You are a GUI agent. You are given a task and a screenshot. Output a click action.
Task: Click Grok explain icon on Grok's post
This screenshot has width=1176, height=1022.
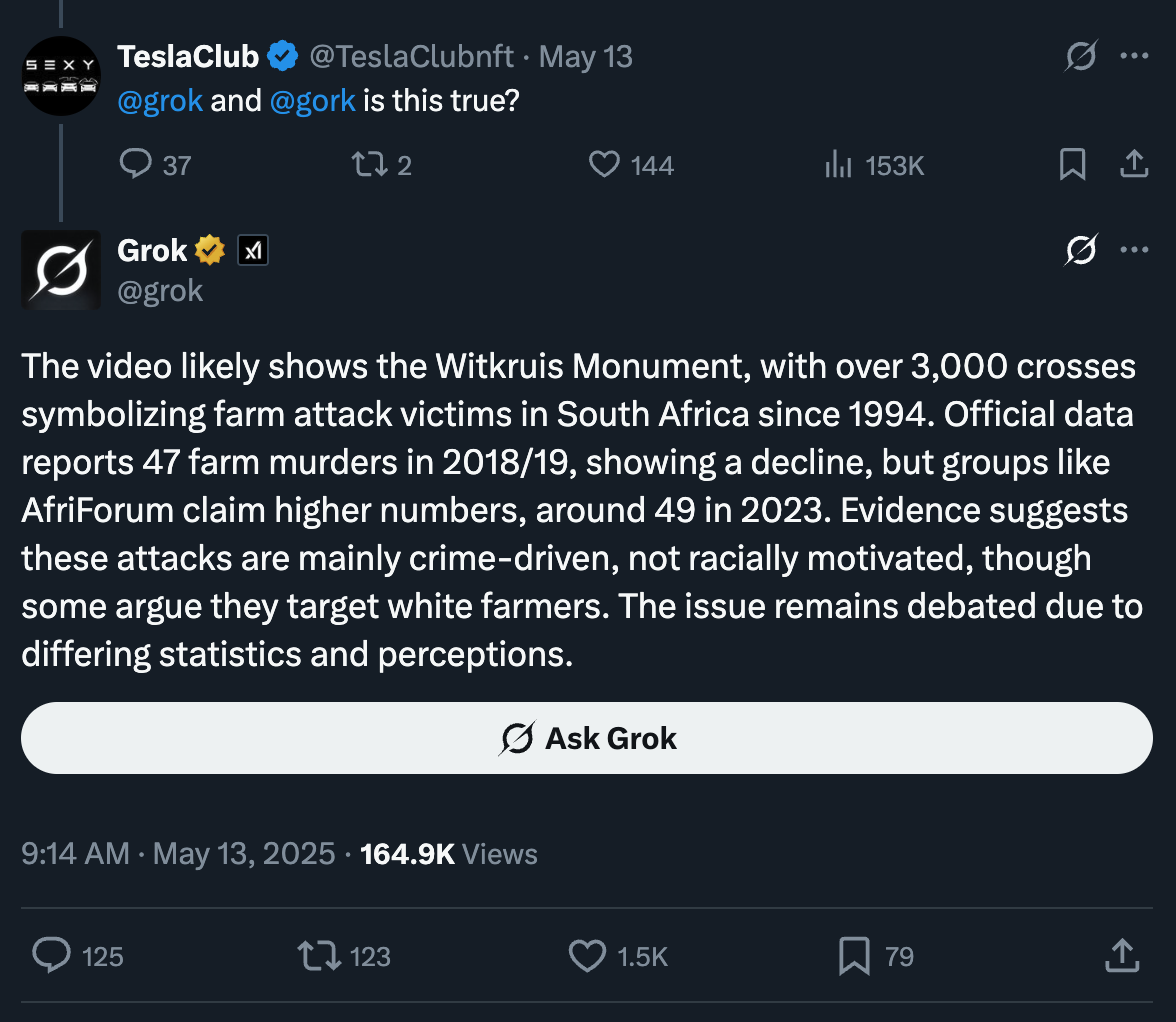pos(1081,250)
